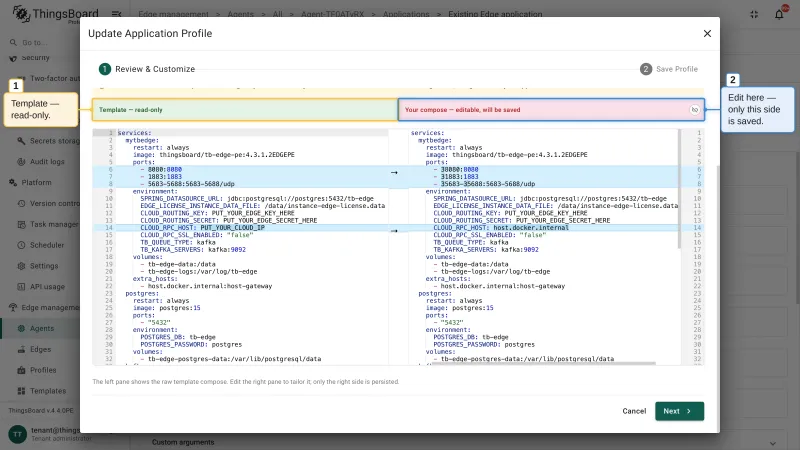The height and width of the screenshot is (450, 800).
Task: Follow the Applications breadcrumb link
Action: 406,14
